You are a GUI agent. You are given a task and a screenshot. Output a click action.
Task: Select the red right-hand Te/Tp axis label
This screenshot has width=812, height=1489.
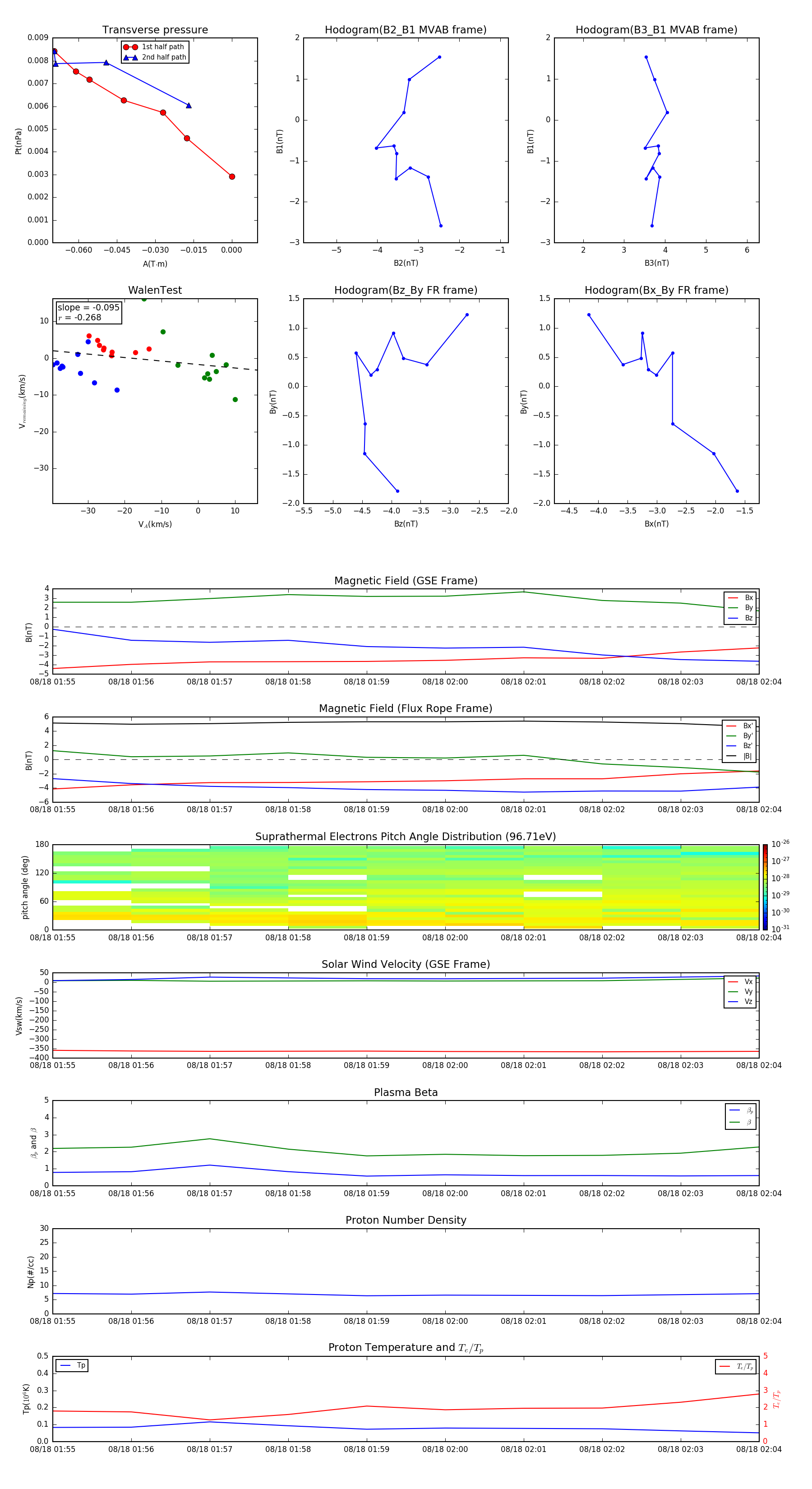(776, 1399)
